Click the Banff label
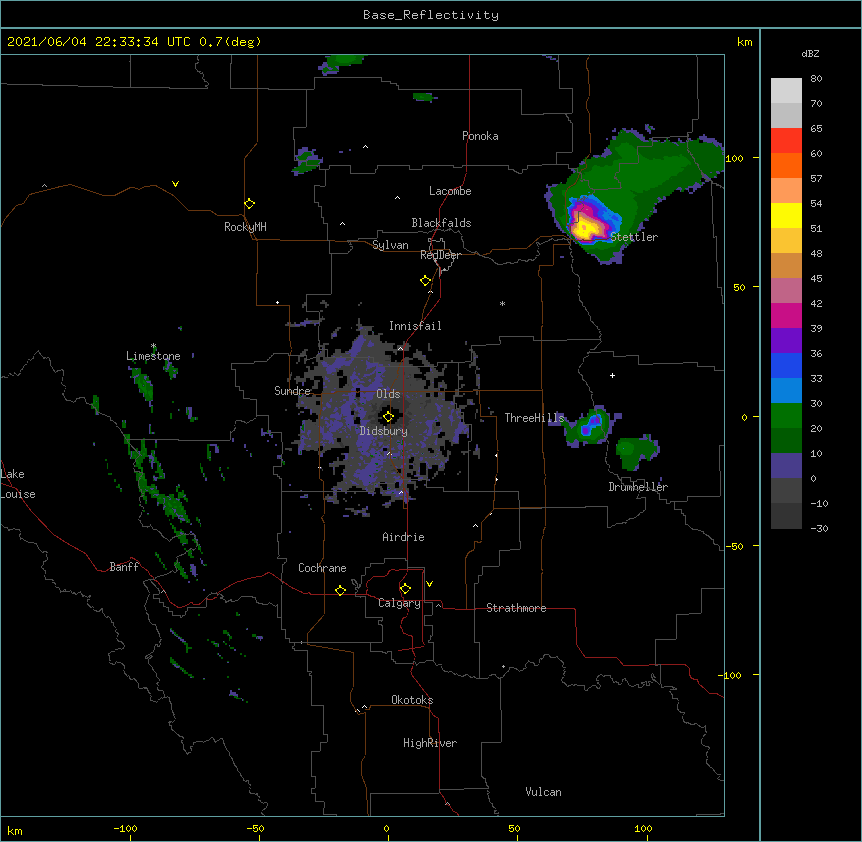Image resolution: width=862 pixels, height=842 pixels. [124, 567]
